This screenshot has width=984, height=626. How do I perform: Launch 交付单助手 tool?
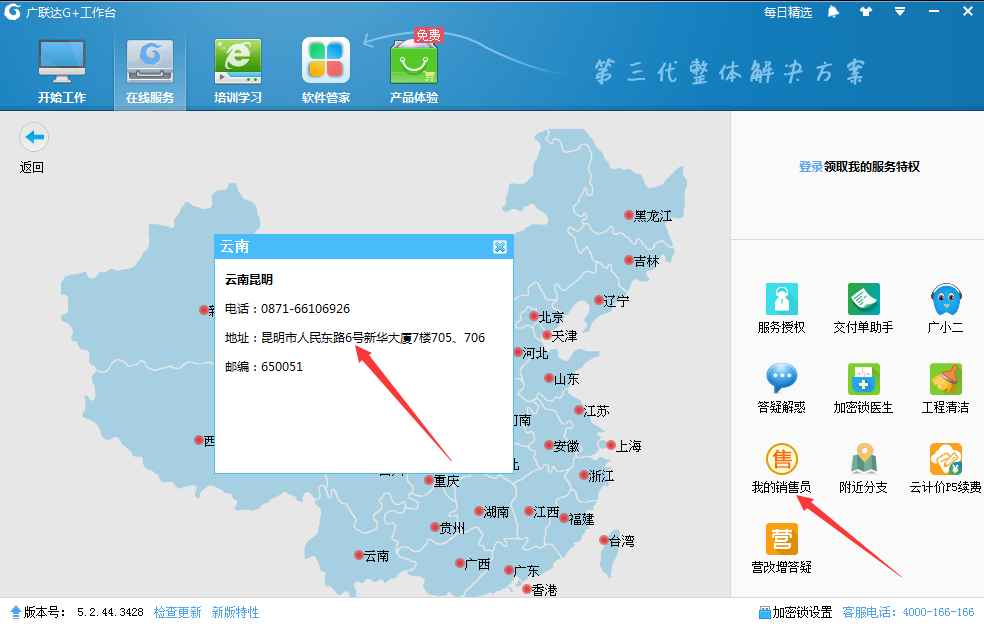[864, 299]
